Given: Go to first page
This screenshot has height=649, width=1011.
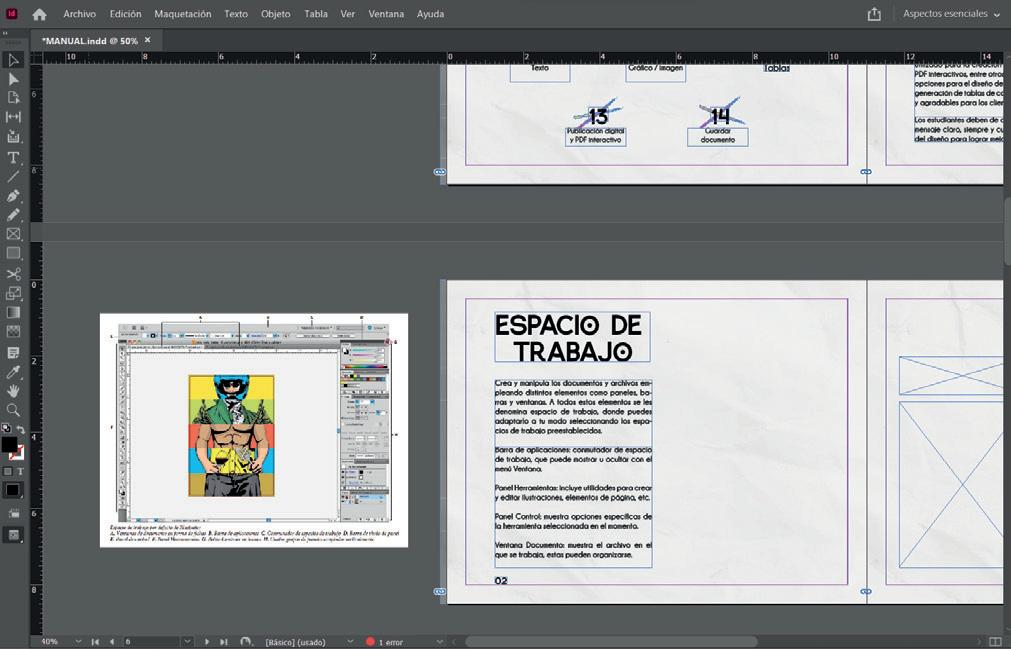Looking at the screenshot, I should [x=95, y=642].
